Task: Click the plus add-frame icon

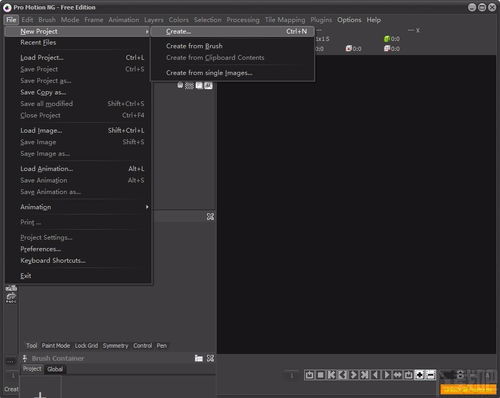Action: tap(419, 375)
